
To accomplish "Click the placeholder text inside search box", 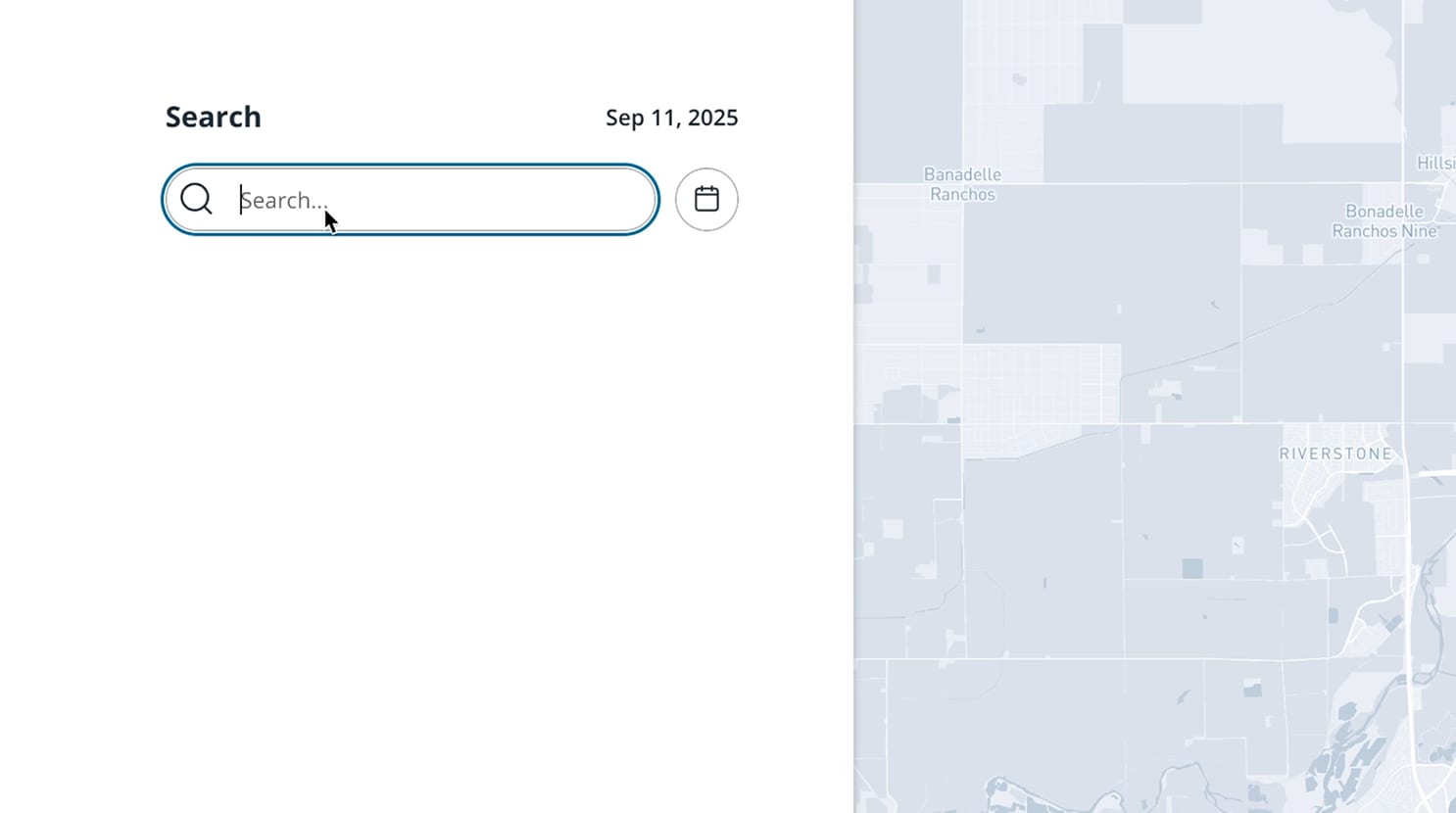I will point(284,200).
